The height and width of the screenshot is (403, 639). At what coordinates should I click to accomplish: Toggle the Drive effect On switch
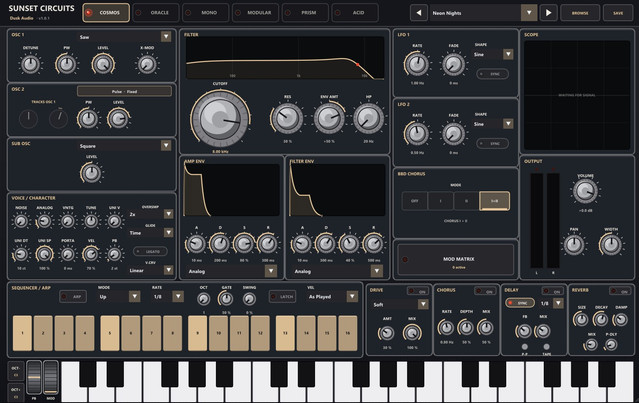coord(418,291)
